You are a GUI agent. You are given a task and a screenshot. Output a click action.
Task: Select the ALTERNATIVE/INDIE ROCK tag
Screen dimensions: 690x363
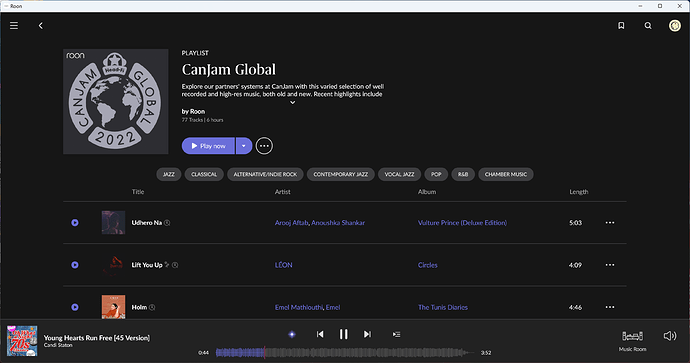(x=265, y=174)
